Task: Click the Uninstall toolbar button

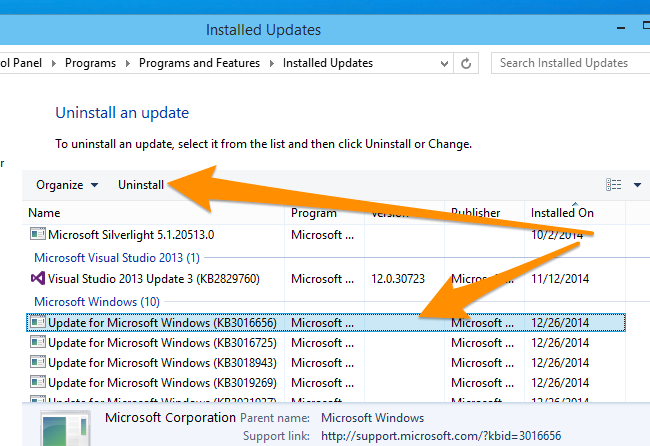Action: pos(141,185)
